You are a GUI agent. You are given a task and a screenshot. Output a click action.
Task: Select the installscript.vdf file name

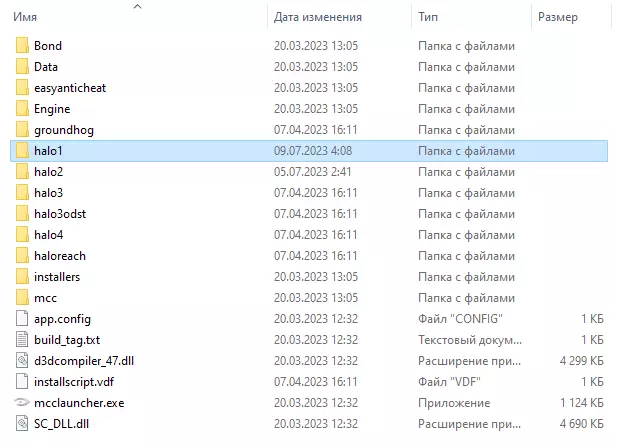pyautogui.click(x=74, y=382)
